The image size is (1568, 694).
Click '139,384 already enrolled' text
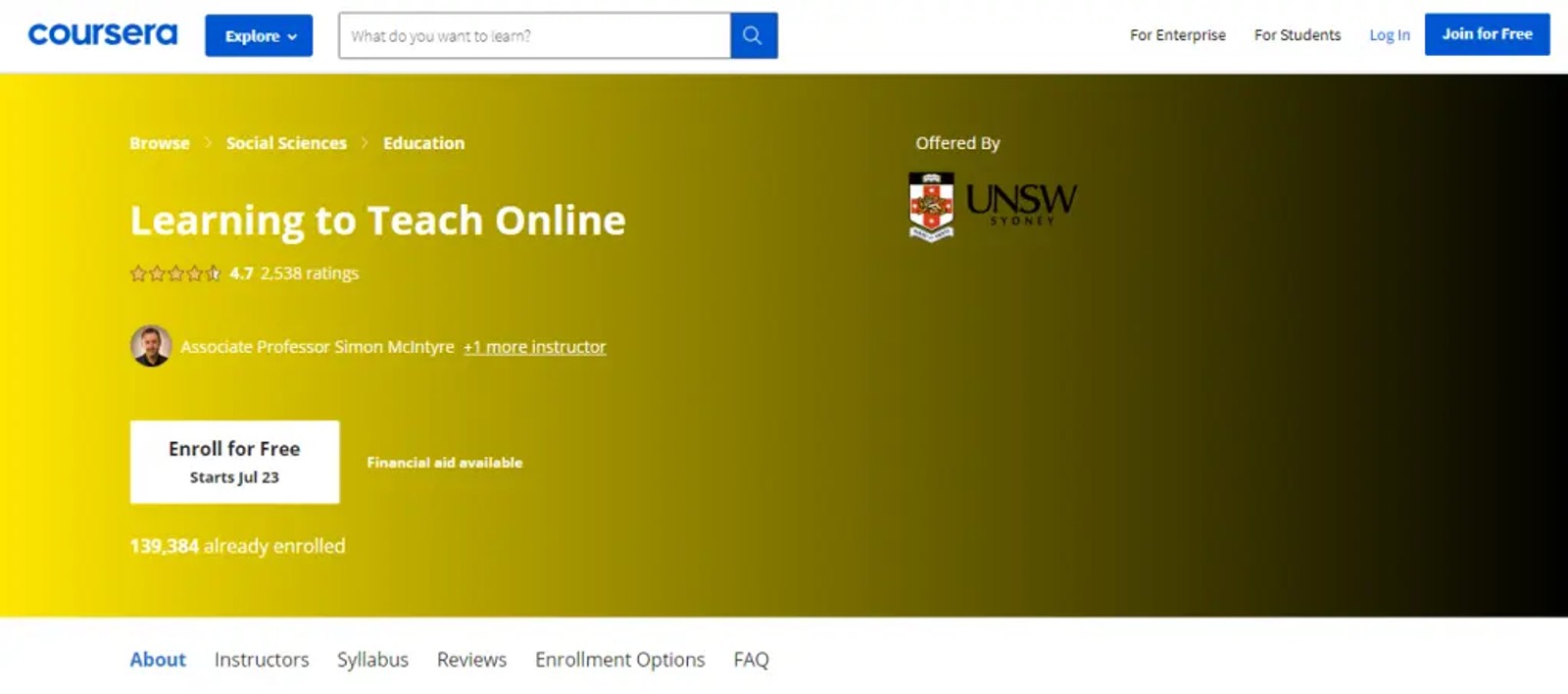point(237,546)
